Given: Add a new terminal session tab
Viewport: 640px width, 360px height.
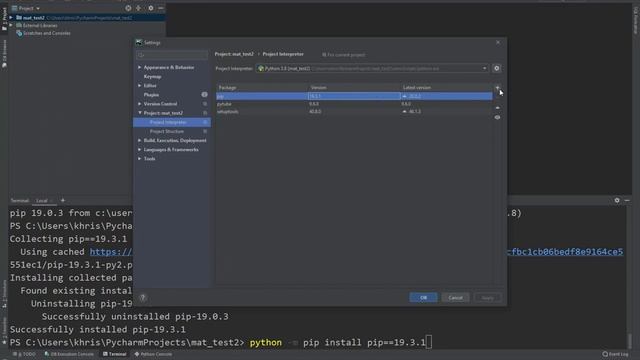Looking at the screenshot, I should click(62, 200).
